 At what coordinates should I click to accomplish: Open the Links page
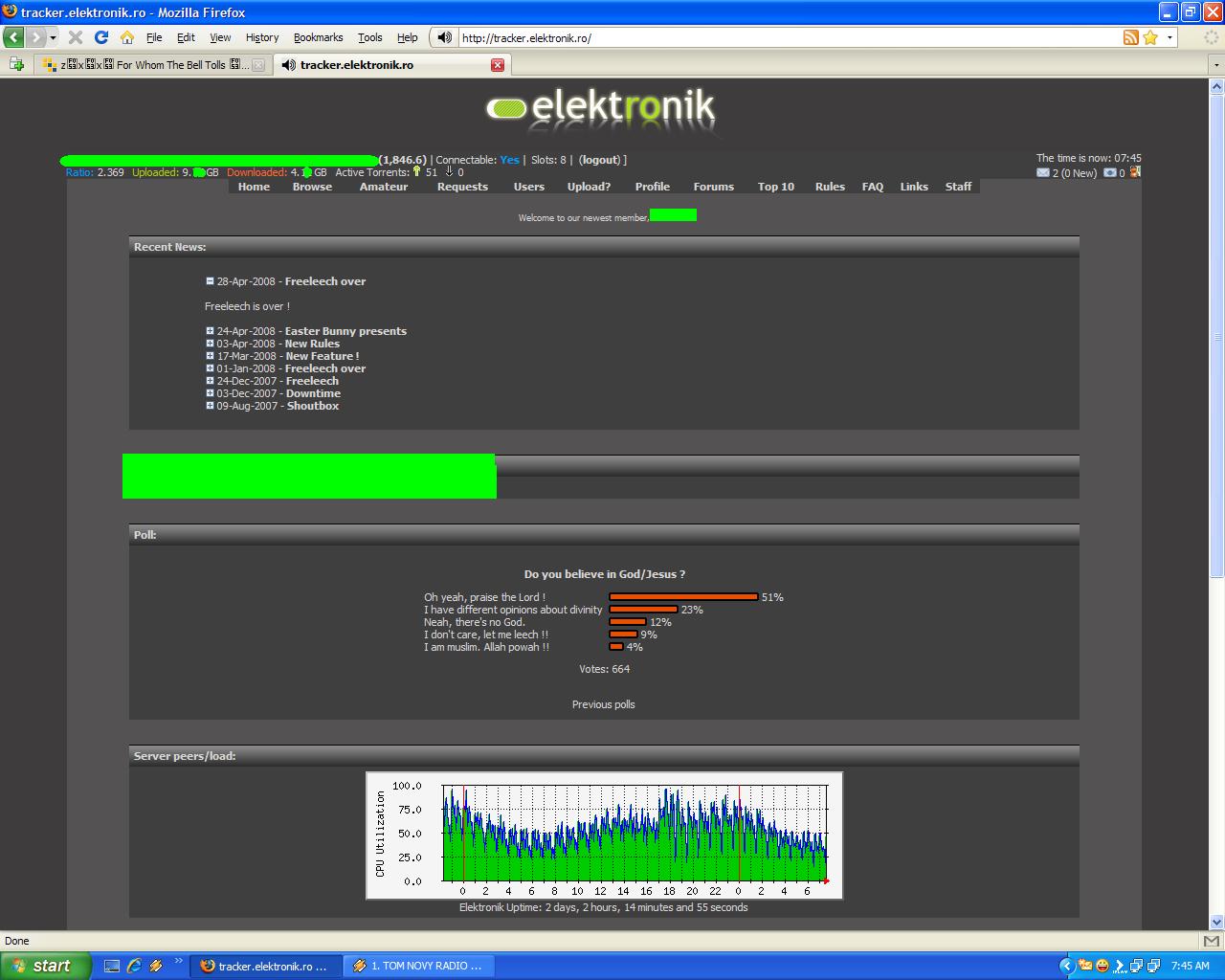[914, 187]
